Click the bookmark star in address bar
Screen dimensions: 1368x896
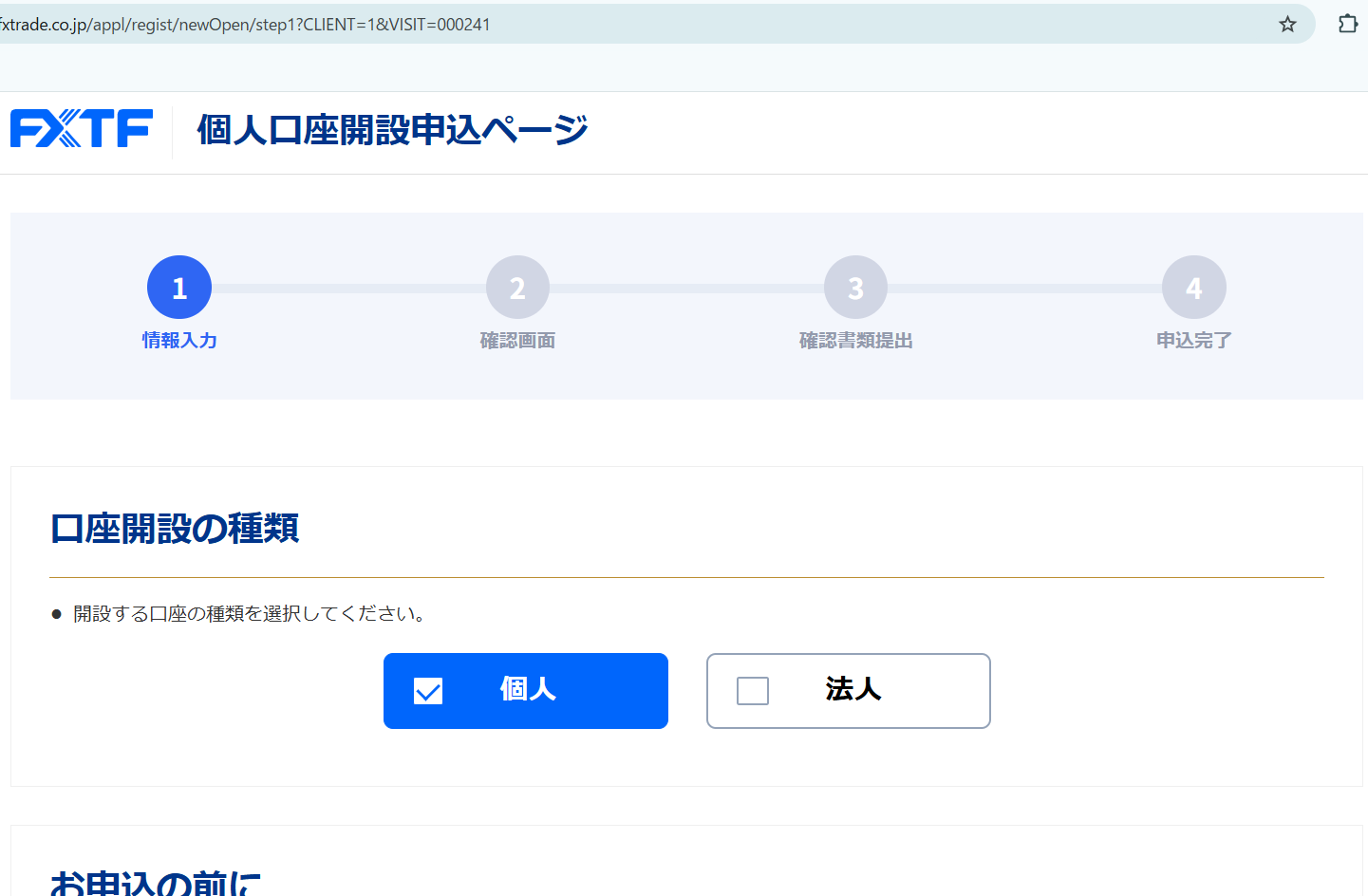tap(1287, 24)
